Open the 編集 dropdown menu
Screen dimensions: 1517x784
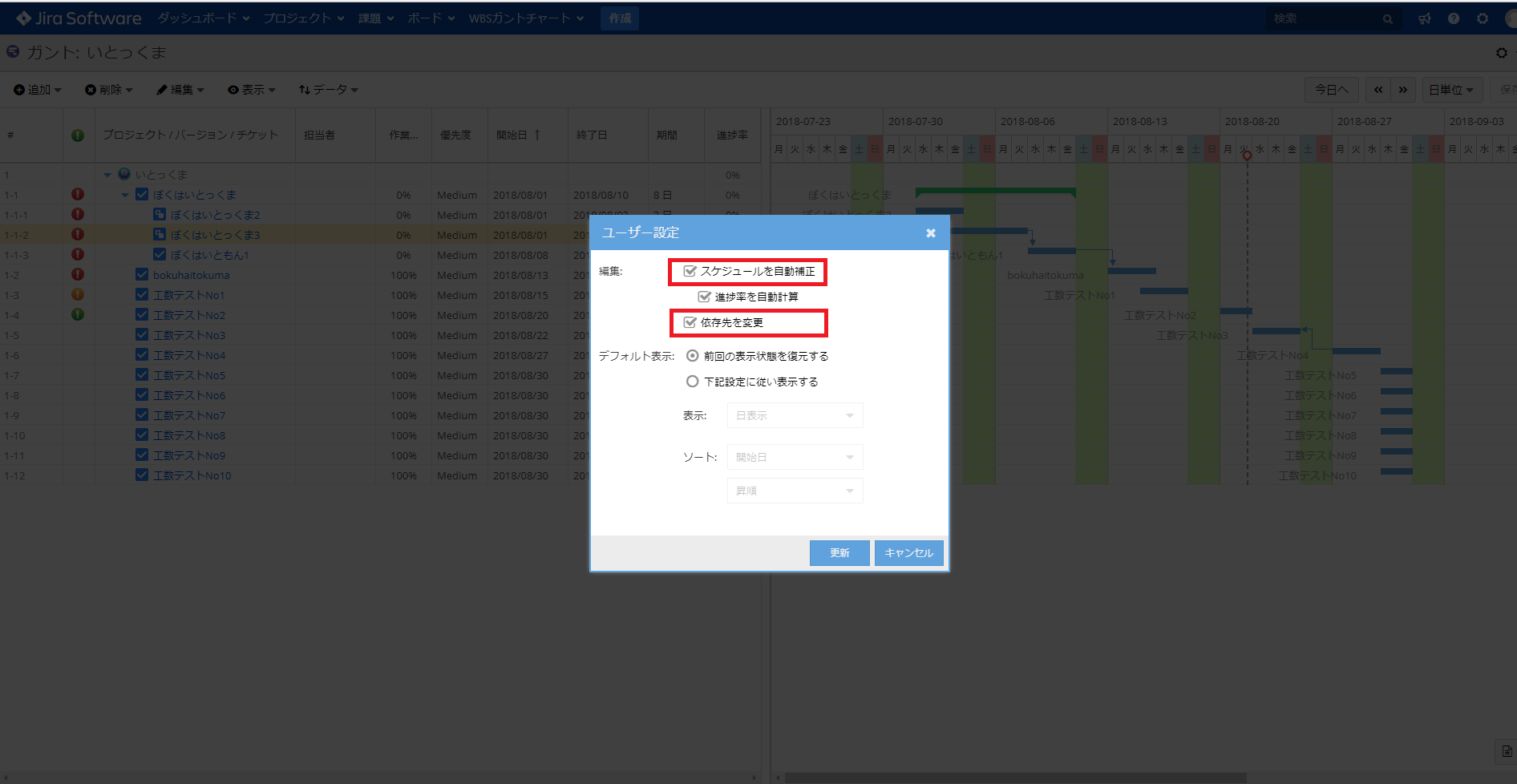[180, 90]
